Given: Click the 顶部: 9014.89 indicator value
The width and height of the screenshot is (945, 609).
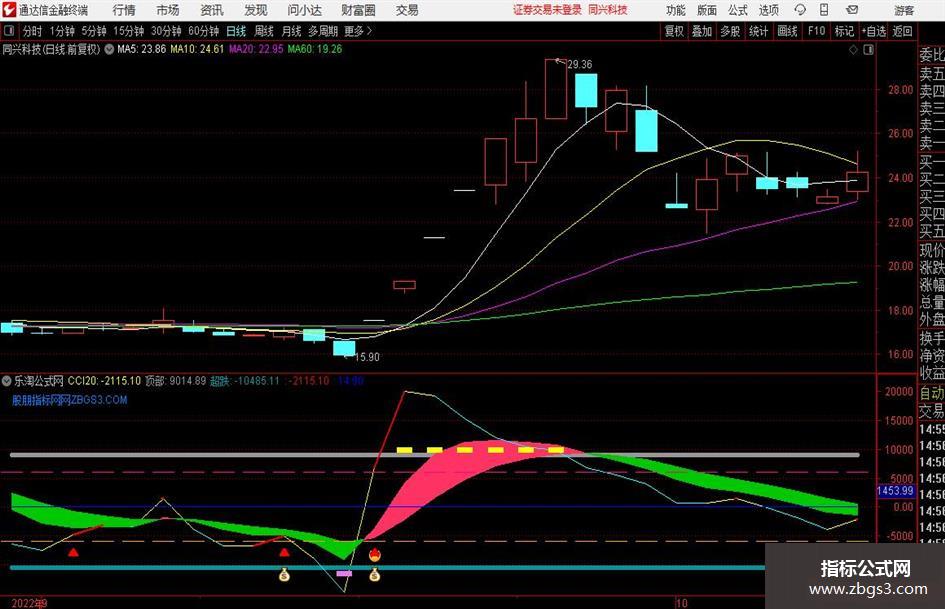Looking at the screenshot, I should tap(175, 381).
